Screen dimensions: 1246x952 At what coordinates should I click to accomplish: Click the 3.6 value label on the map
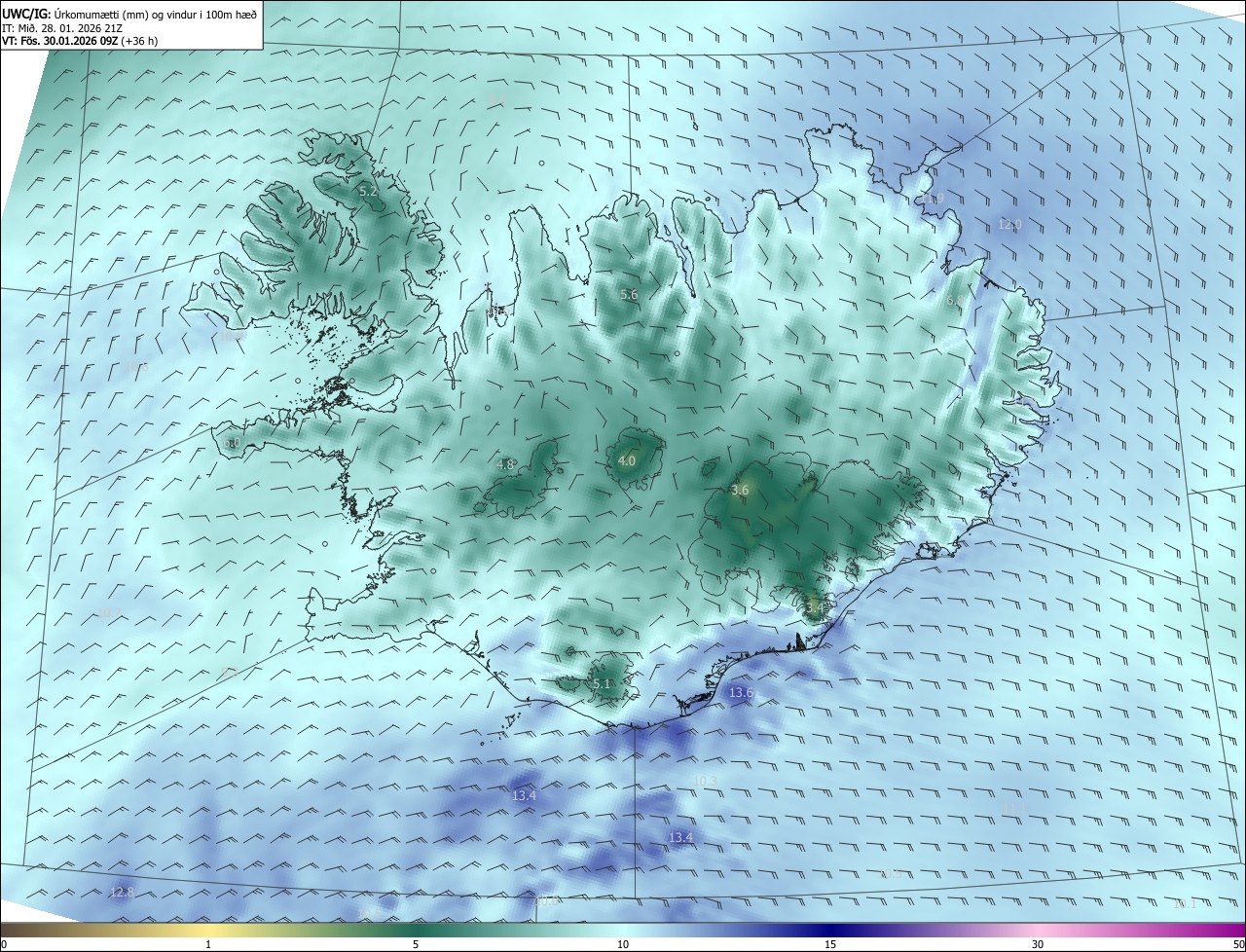pyautogui.click(x=740, y=491)
